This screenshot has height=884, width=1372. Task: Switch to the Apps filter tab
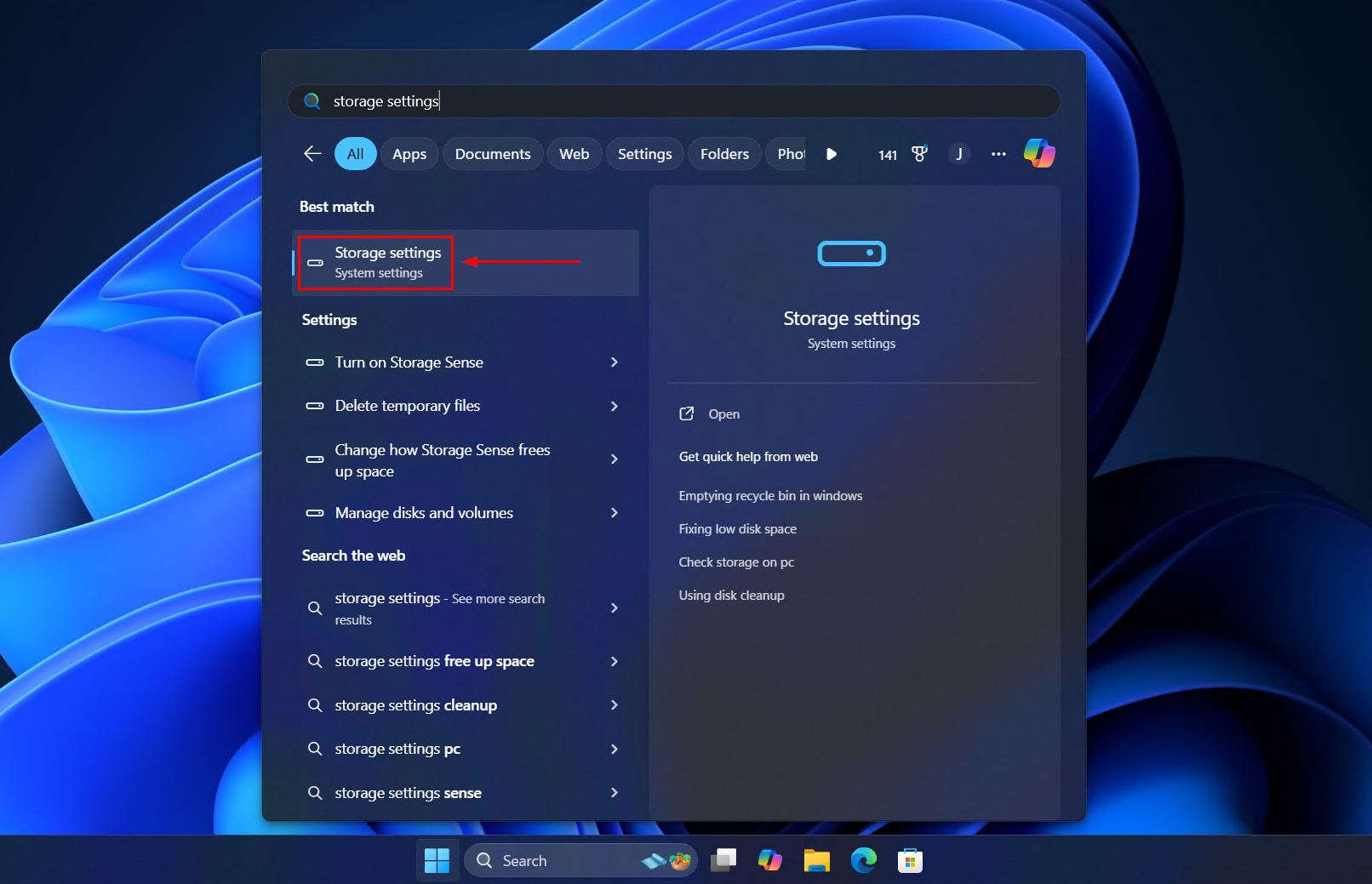[x=409, y=154]
